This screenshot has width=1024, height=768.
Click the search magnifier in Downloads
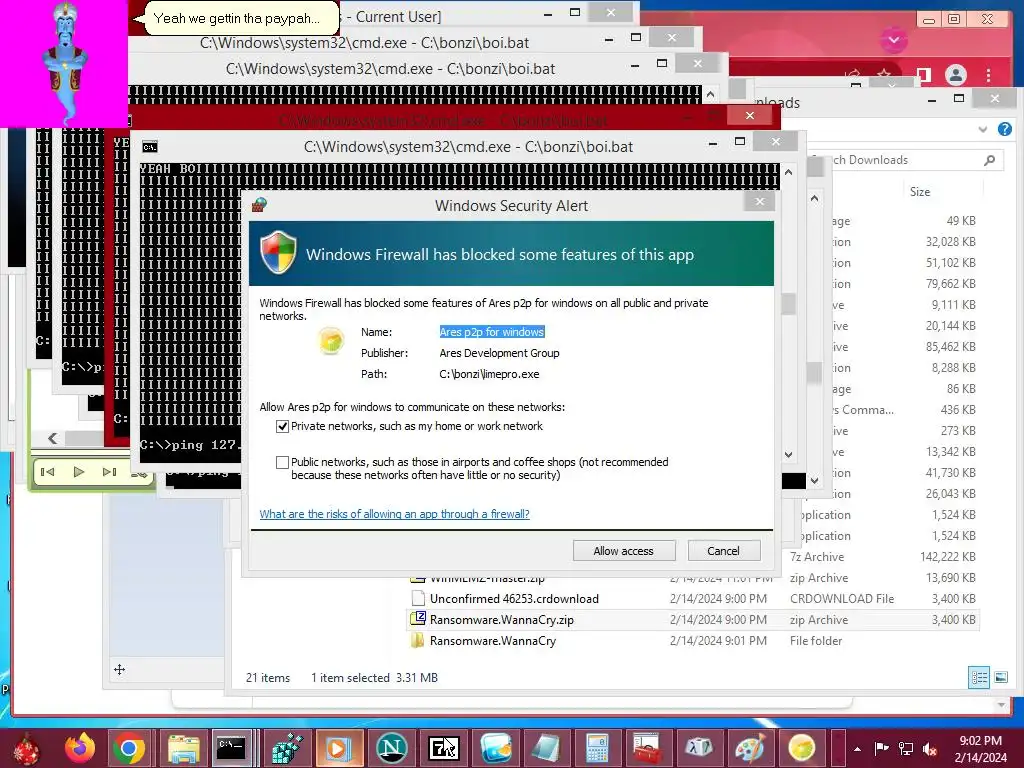990,160
